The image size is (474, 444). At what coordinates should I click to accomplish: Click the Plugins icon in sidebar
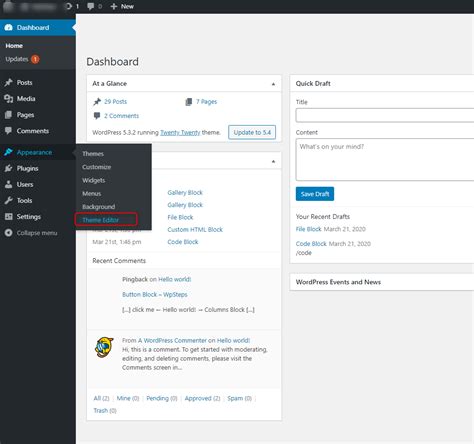click(x=8, y=168)
